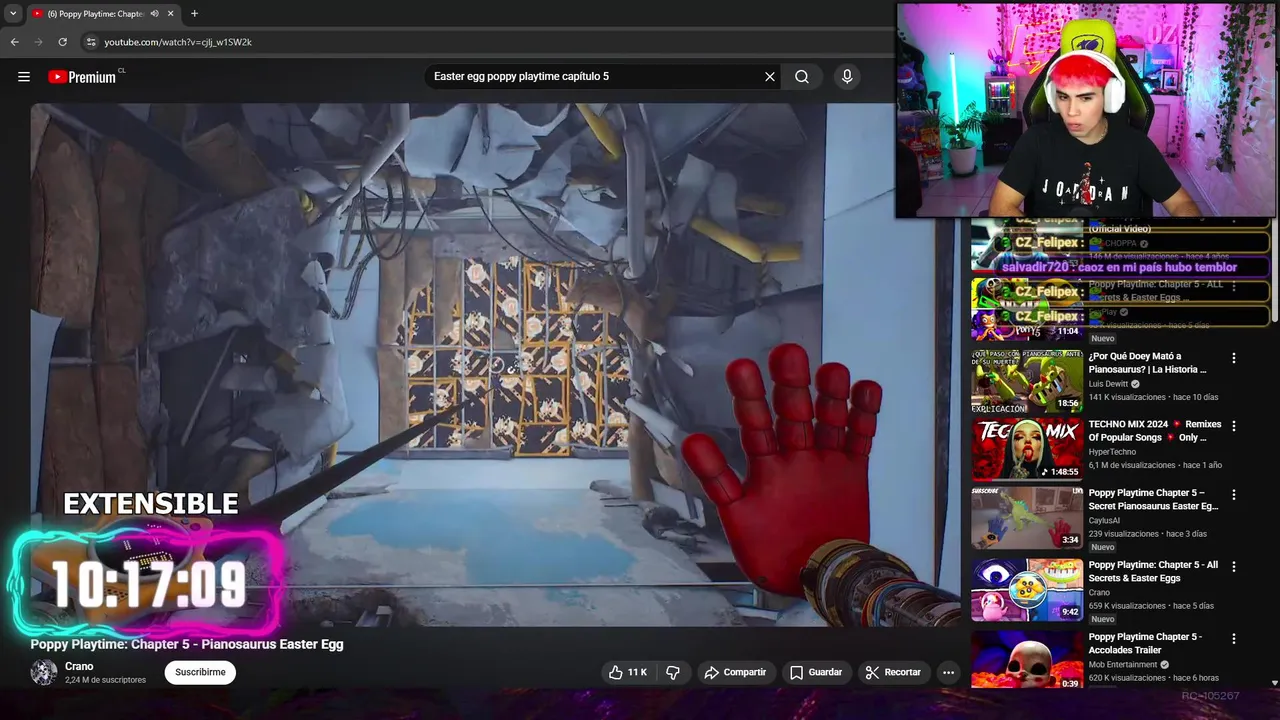Image resolution: width=1280 pixels, height=720 pixels.
Task: Open Luis Dewitt channel name
Action: [x=1108, y=384]
